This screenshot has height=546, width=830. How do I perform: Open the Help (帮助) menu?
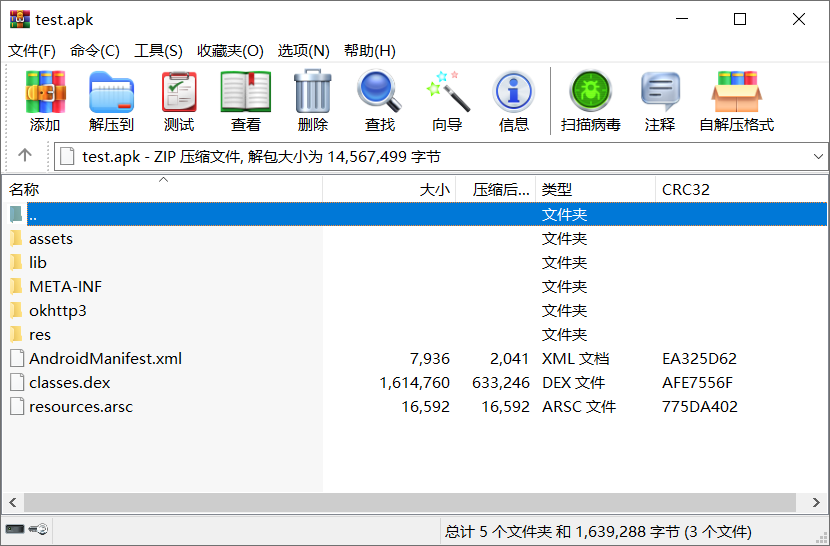click(370, 51)
